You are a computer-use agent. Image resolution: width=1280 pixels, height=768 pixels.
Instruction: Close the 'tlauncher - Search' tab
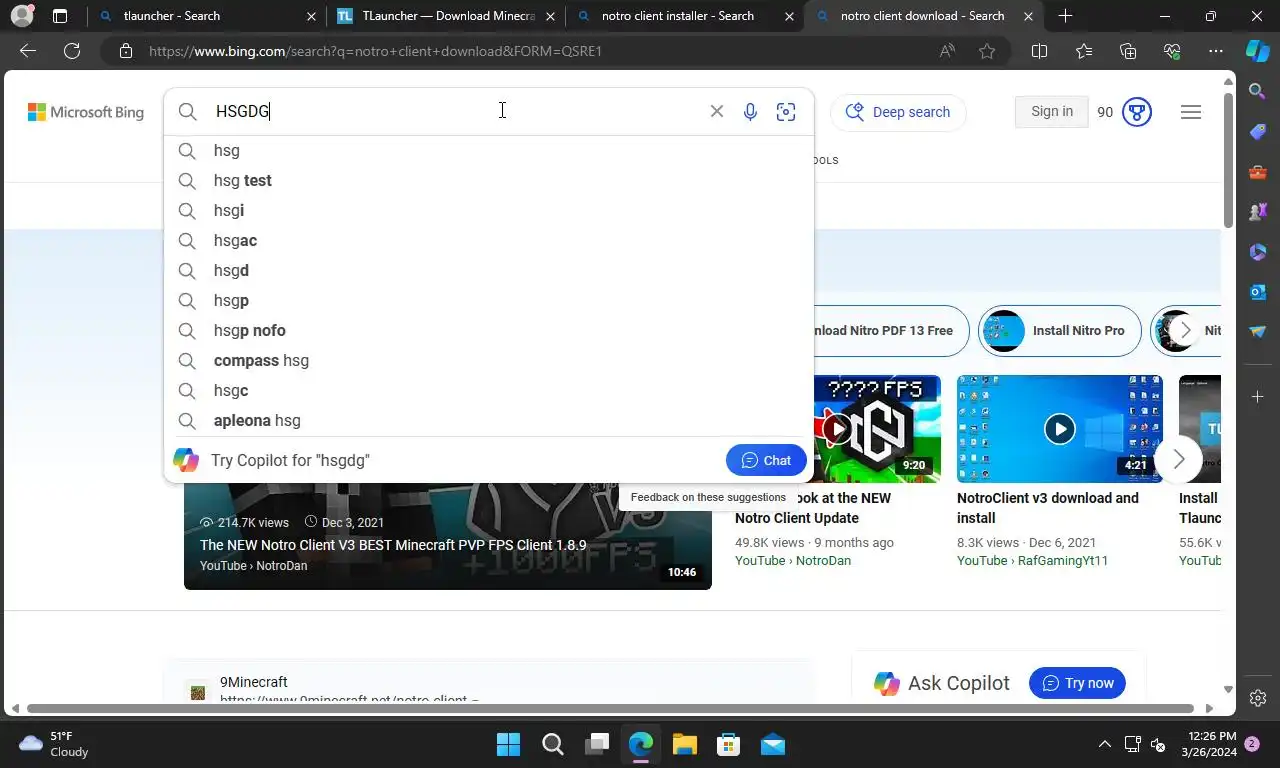tap(311, 16)
